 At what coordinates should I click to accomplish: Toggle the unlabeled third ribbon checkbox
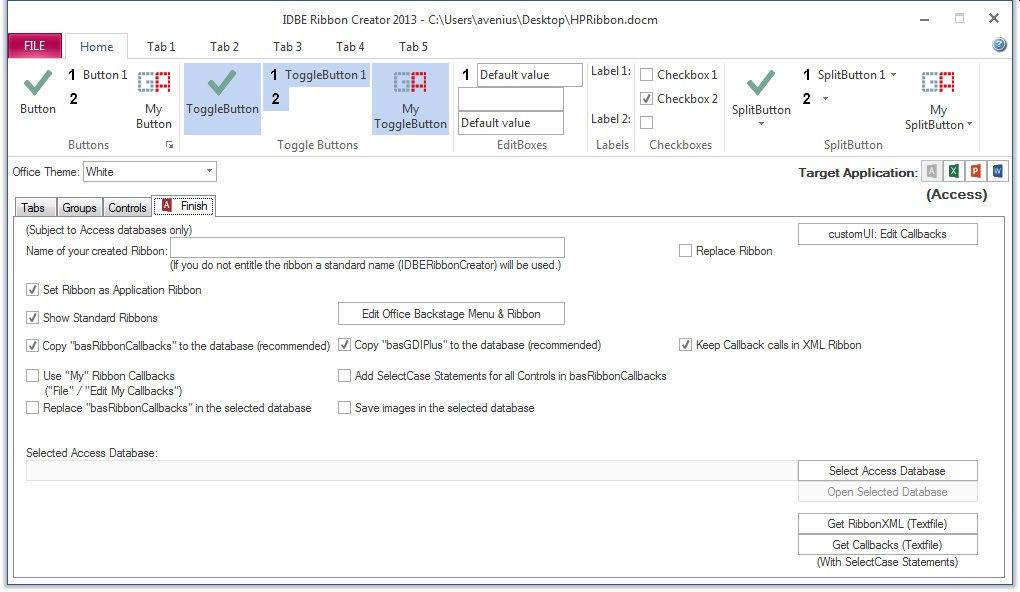tap(647, 122)
